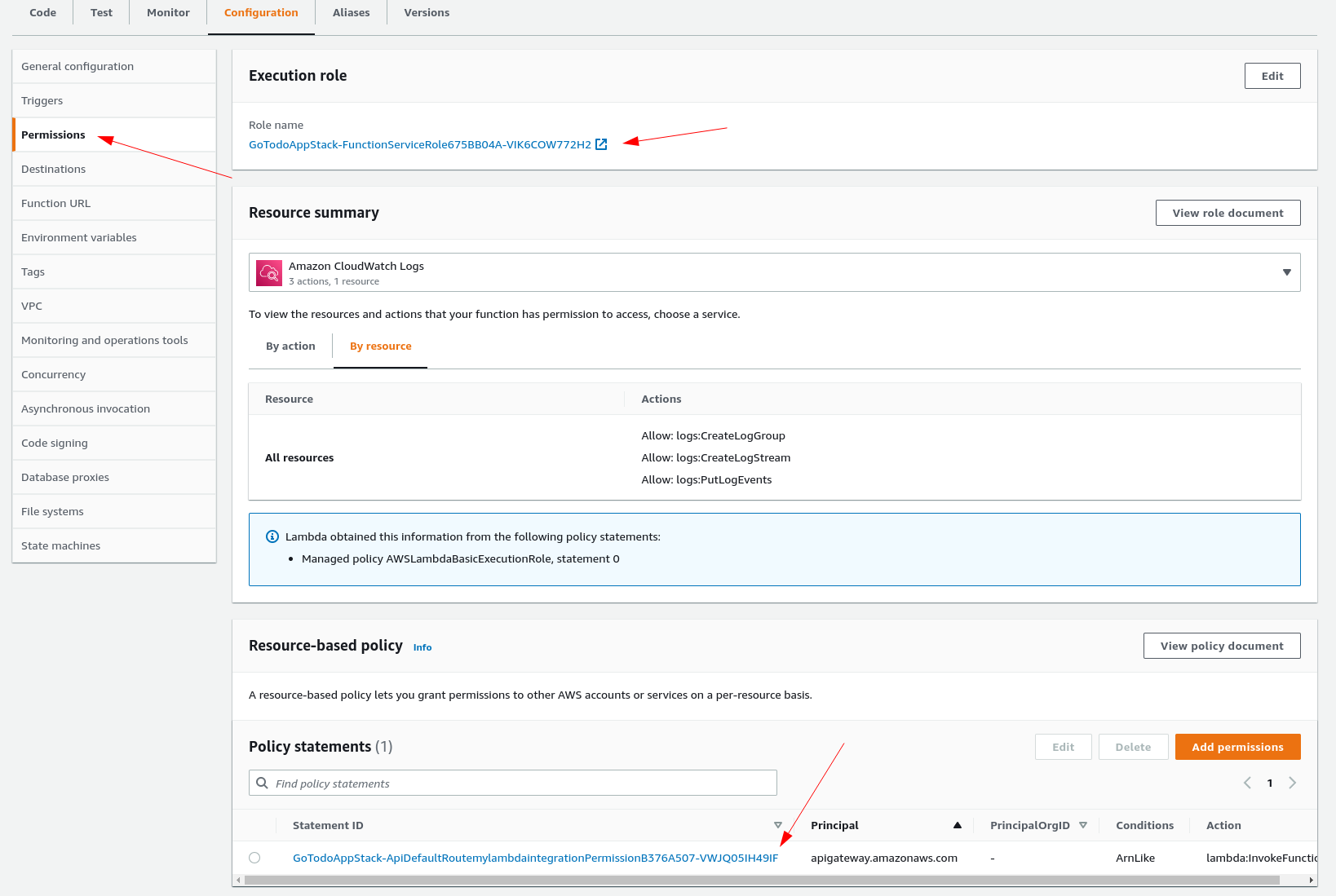This screenshot has height=896, width=1336.
Task: Switch to the Test tab
Action: pos(101,13)
